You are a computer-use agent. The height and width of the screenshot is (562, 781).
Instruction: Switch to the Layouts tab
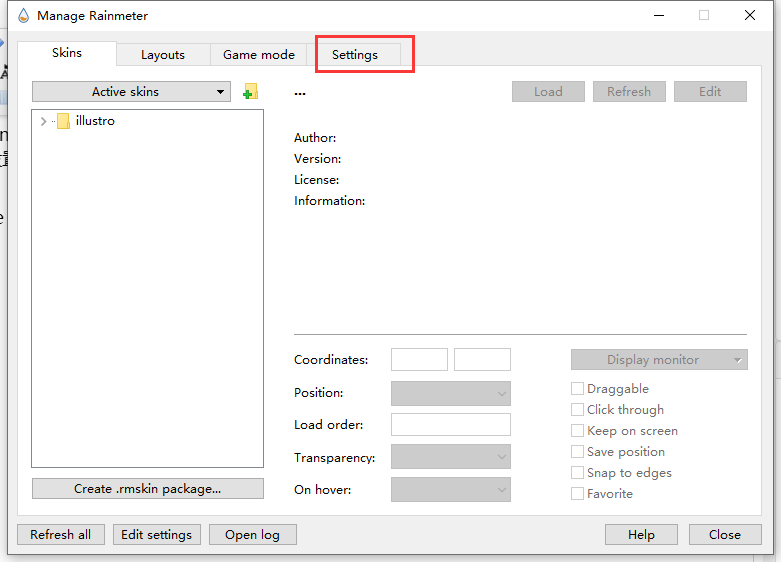click(x=162, y=55)
